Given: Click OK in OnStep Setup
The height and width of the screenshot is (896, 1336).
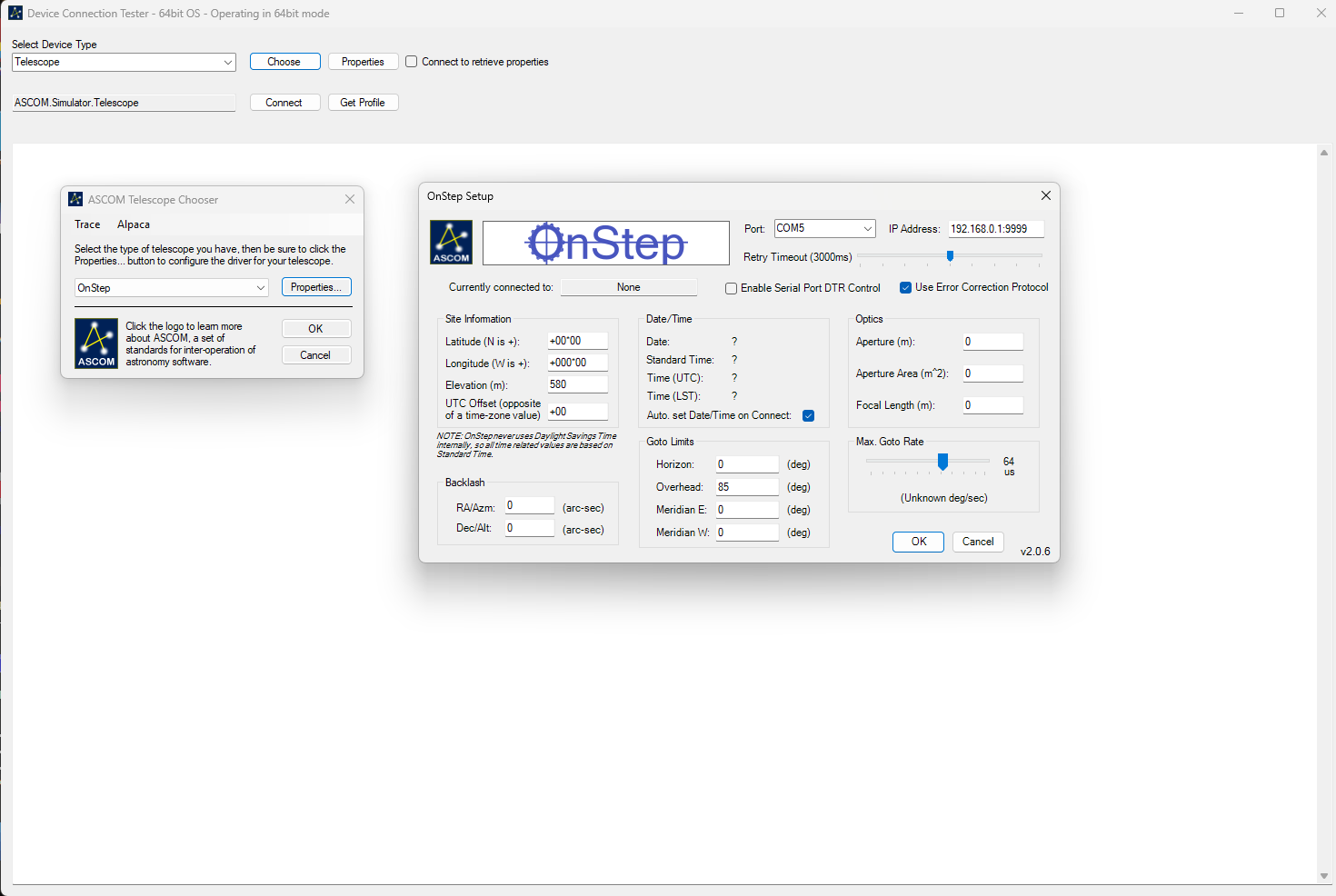Looking at the screenshot, I should [918, 542].
